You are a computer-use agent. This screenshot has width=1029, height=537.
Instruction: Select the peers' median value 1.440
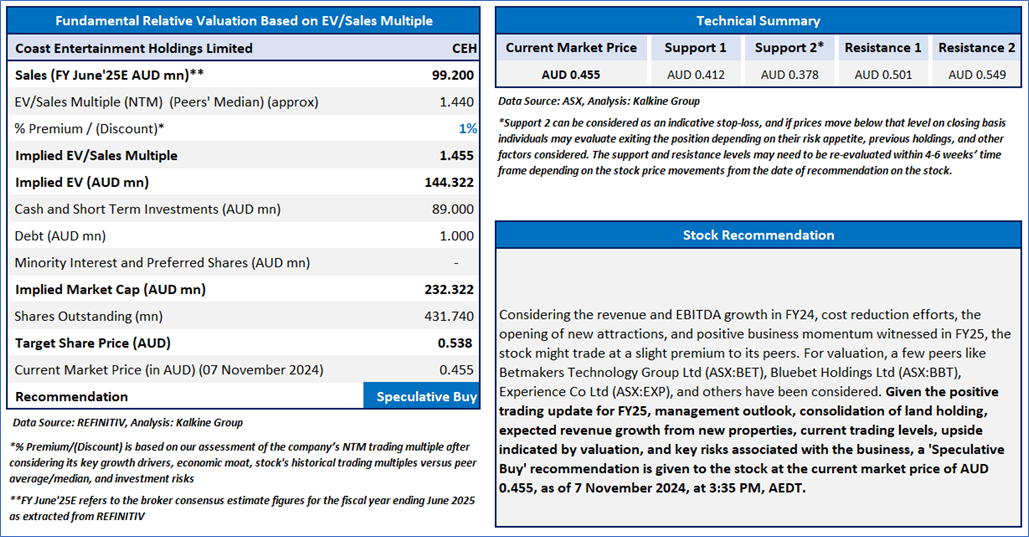[457, 102]
